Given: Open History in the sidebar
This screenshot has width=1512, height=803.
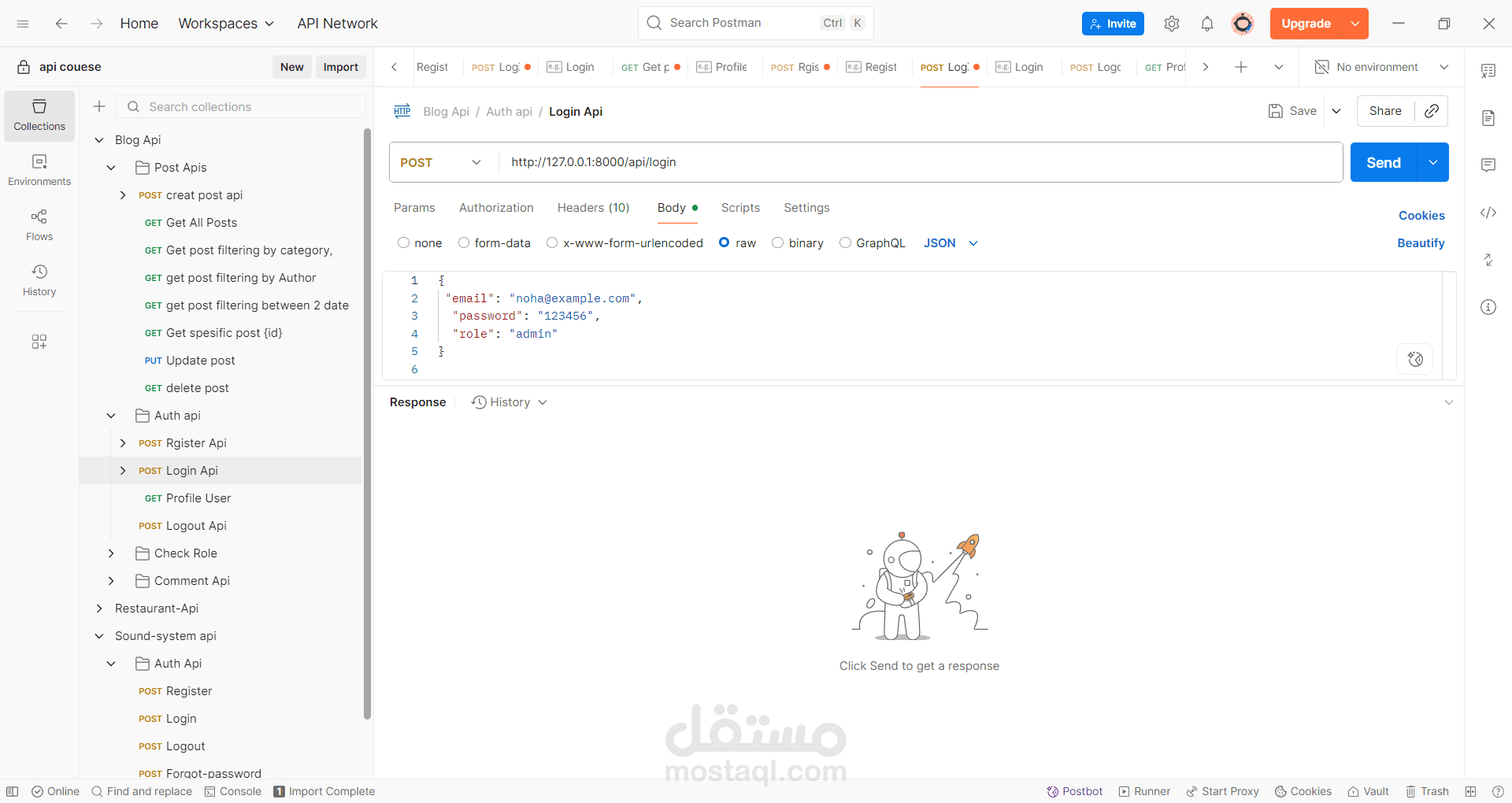Looking at the screenshot, I should (39, 281).
